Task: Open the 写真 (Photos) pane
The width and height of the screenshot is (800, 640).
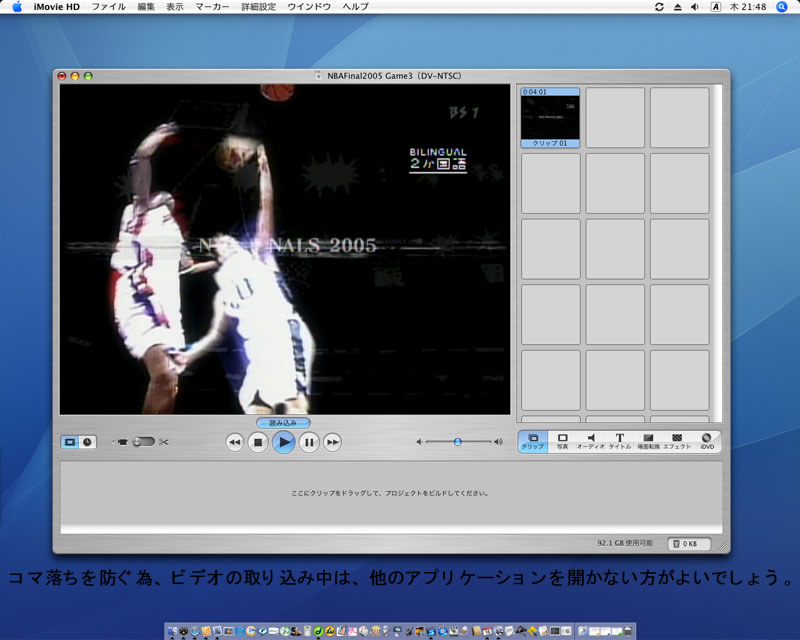Action: (x=562, y=441)
